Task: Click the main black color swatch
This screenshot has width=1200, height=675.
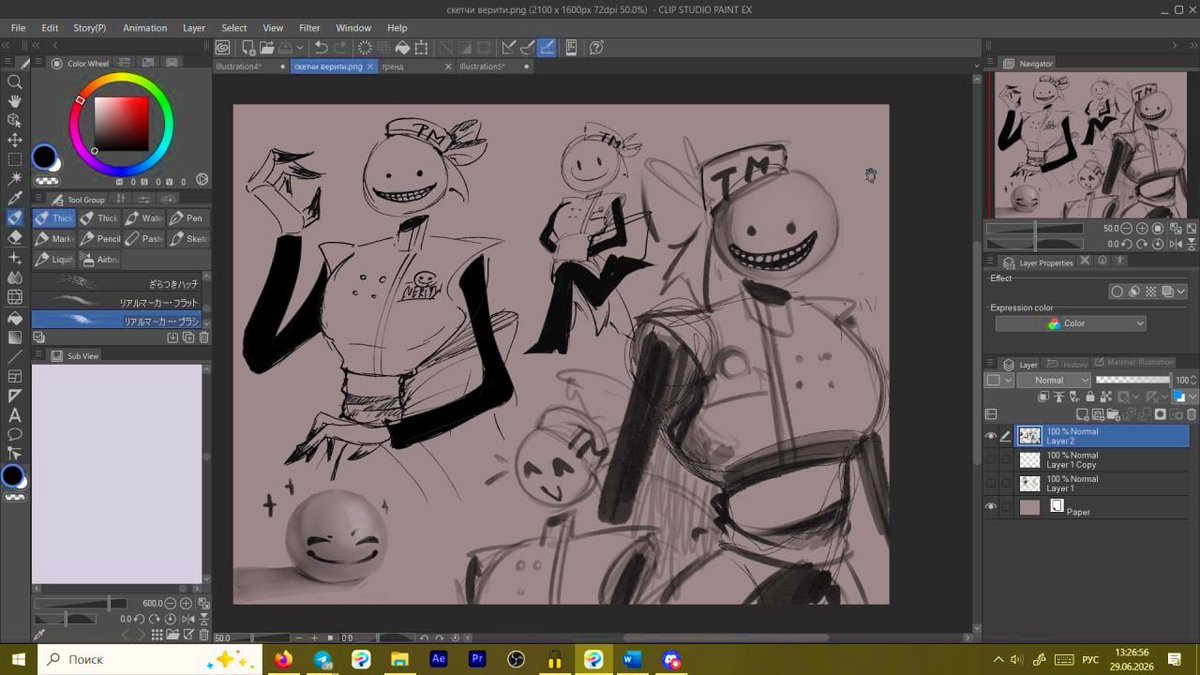Action: [44, 157]
